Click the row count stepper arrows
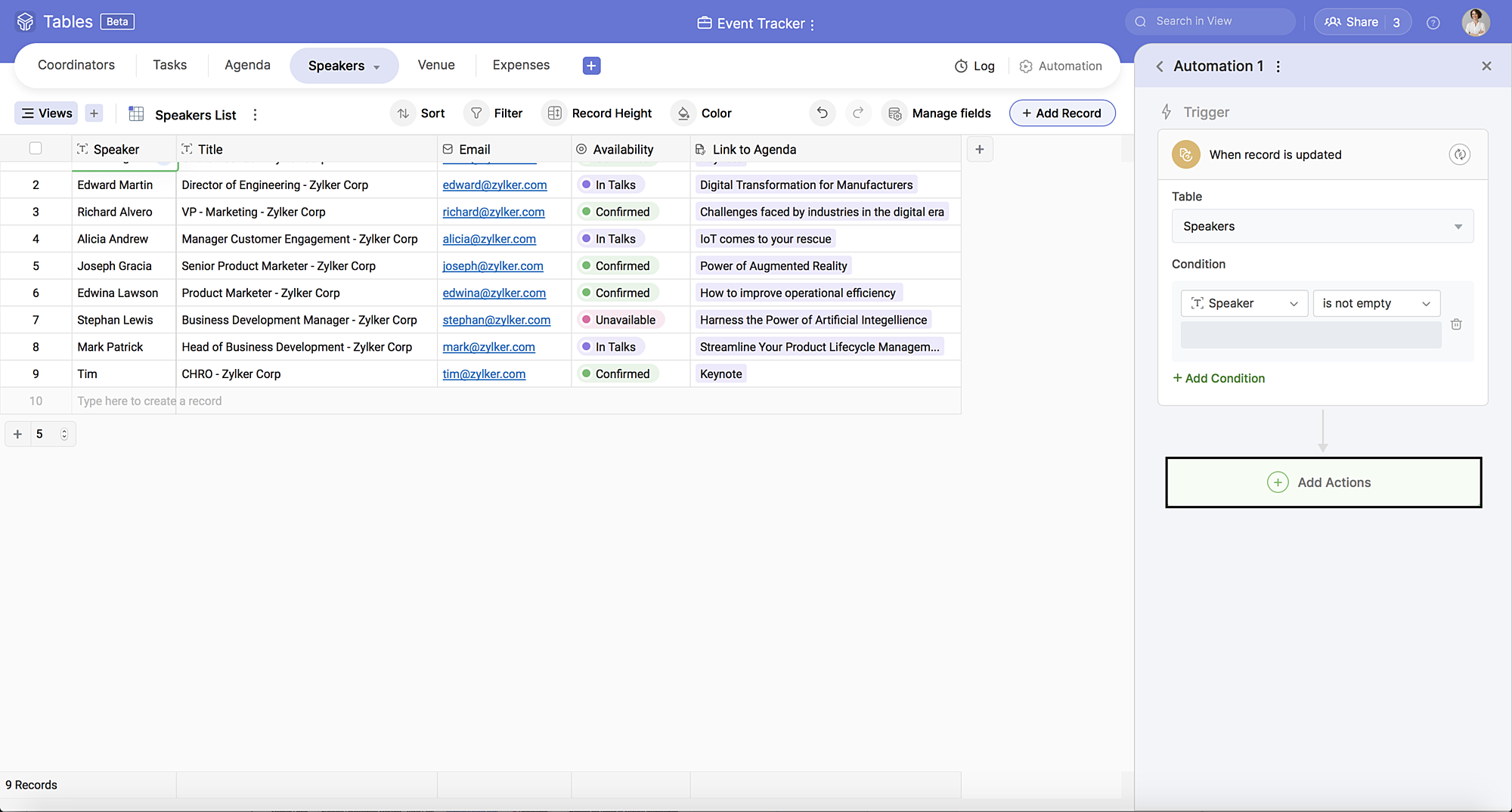 pyautogui.click(x=64, y=434)
